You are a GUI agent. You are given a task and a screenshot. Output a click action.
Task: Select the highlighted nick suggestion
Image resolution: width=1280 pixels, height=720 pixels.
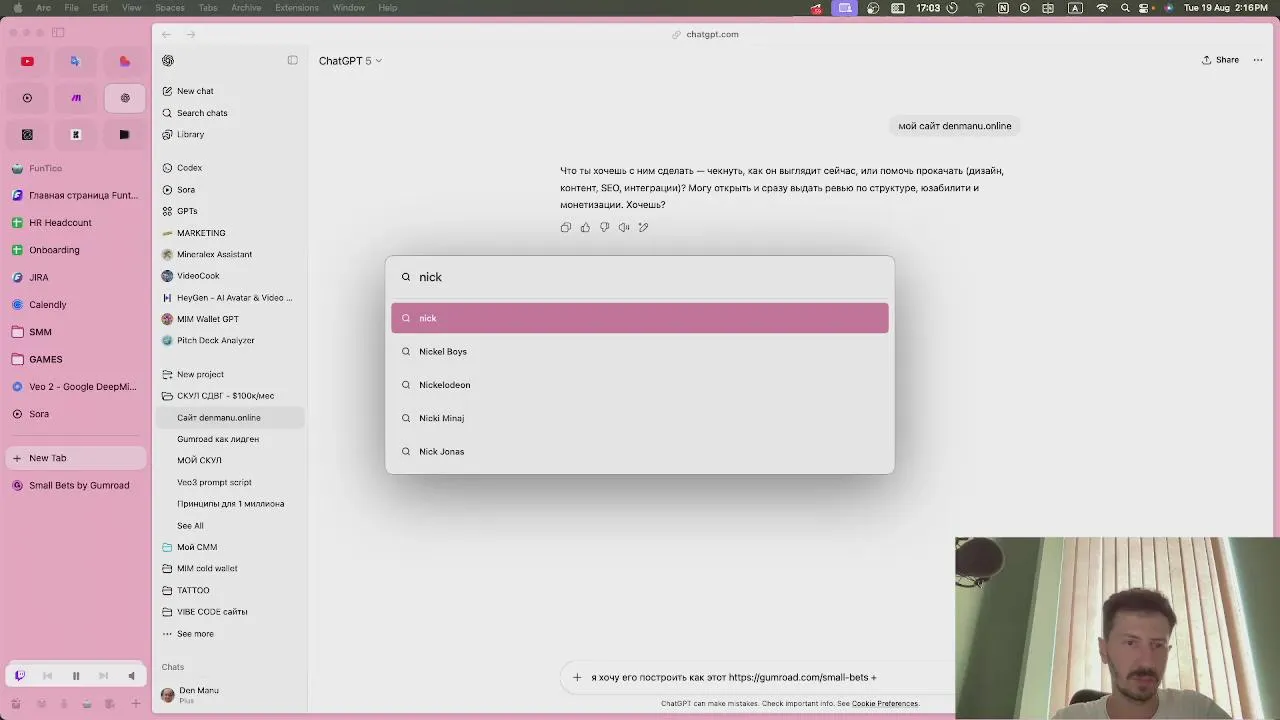640,318
